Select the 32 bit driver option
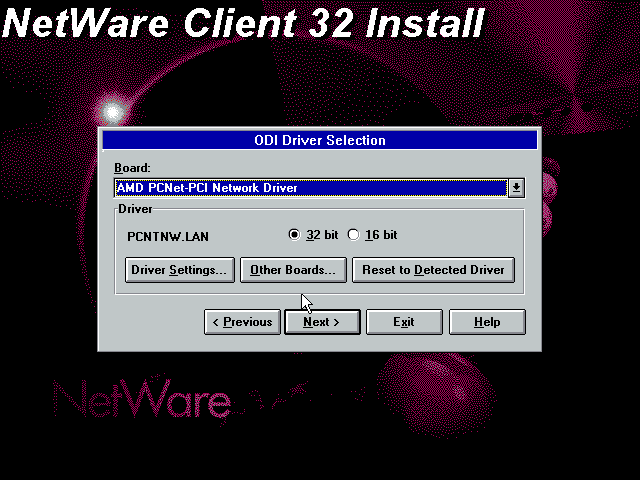This screenshot has width=640, height=480. (x=313, y=235)
